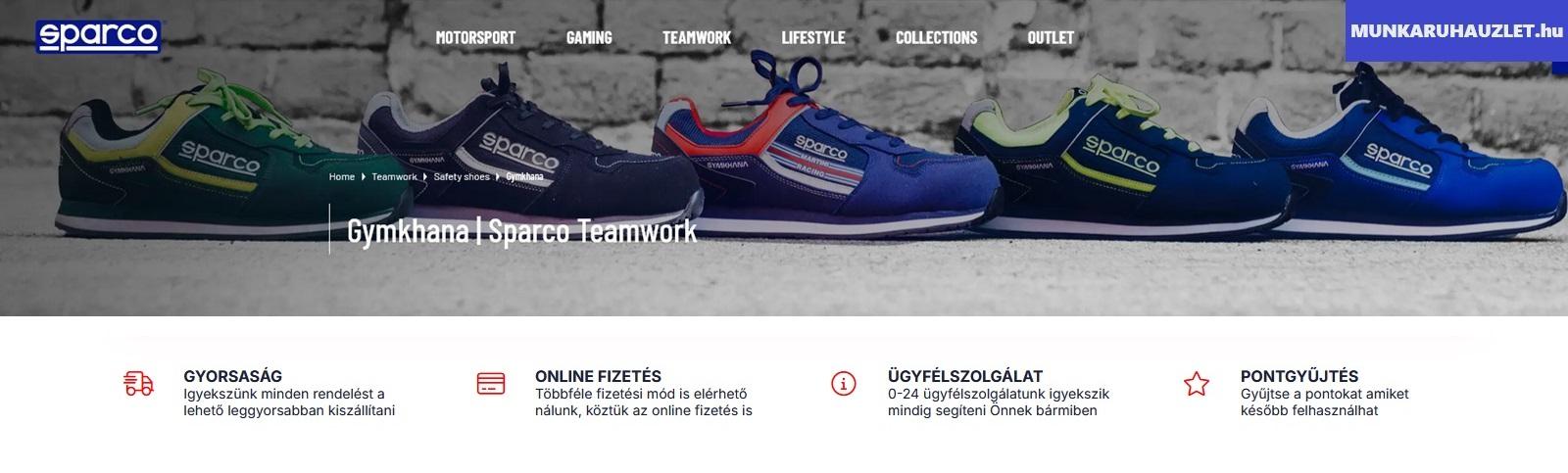Click the Gymkhana breadcrumb item

tap(525, 177)
